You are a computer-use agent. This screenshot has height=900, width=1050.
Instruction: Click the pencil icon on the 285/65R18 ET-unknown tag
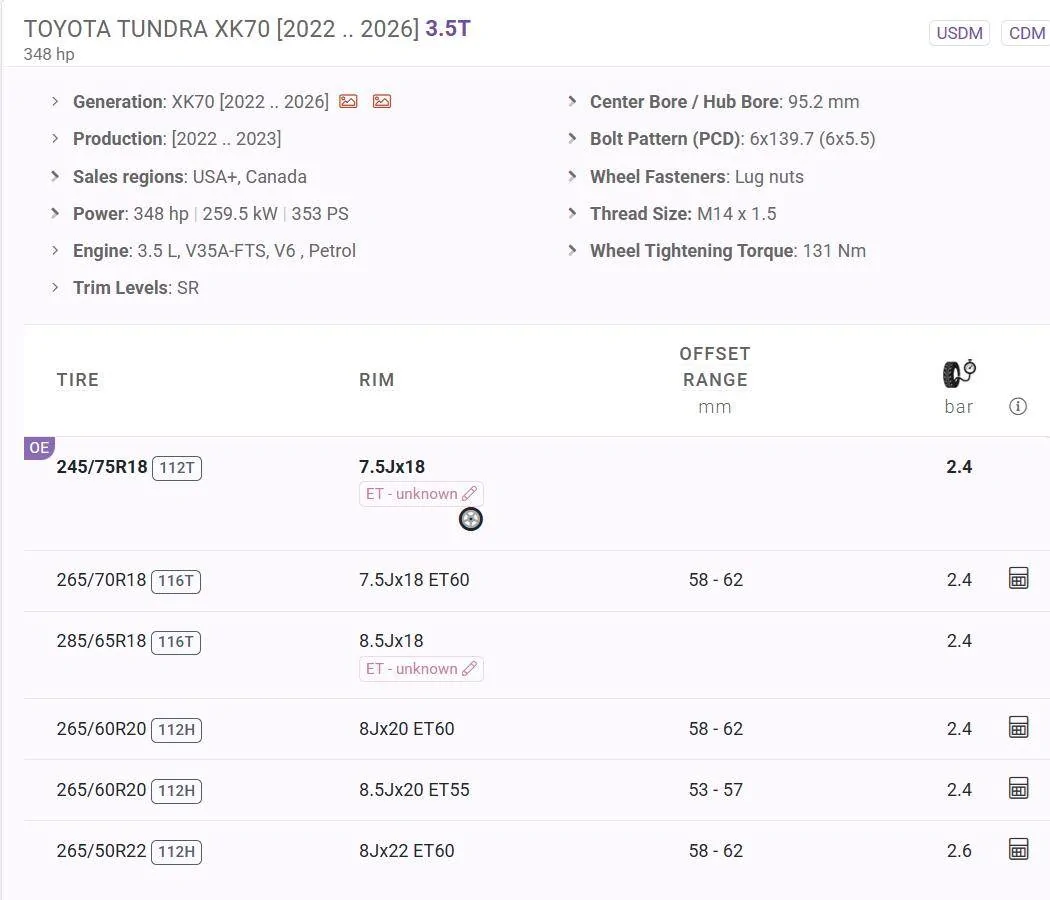[x=469, y=668]
